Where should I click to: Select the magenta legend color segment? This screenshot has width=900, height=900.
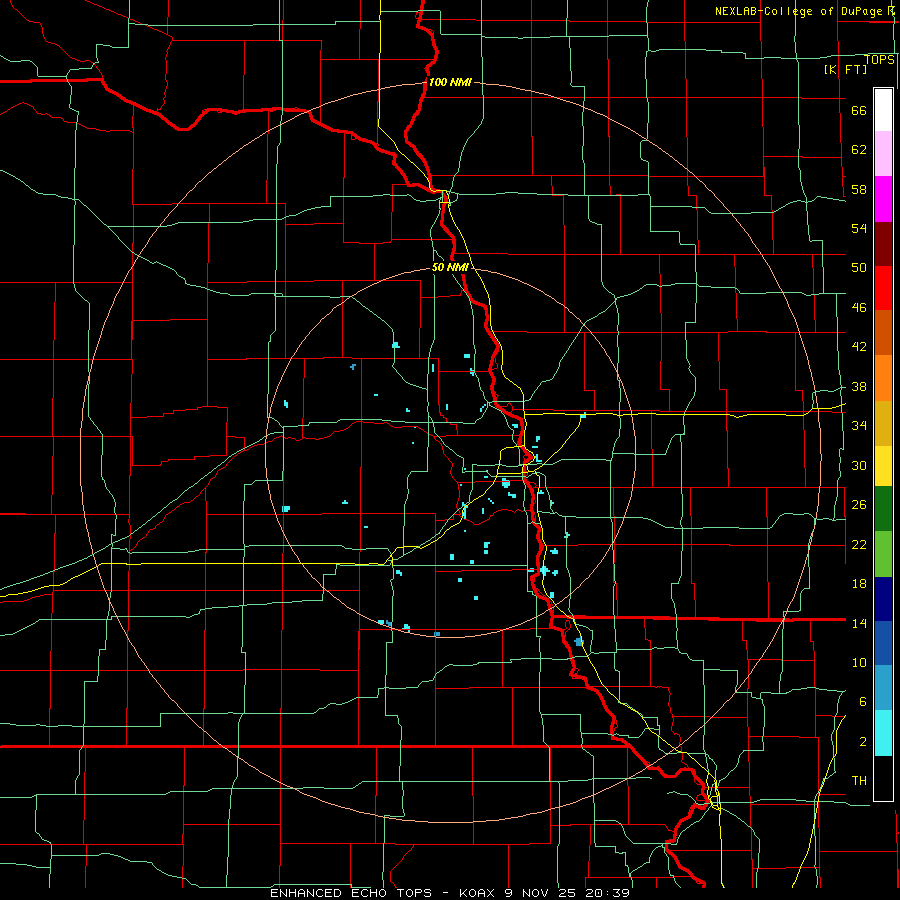pyautogui.click(x=883, y=199)
